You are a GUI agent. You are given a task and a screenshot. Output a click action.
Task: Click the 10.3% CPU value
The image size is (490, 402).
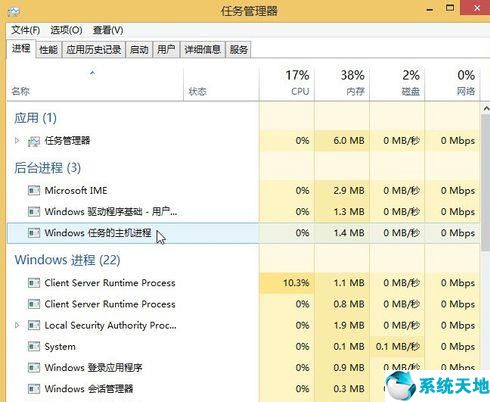coord(296,283)
